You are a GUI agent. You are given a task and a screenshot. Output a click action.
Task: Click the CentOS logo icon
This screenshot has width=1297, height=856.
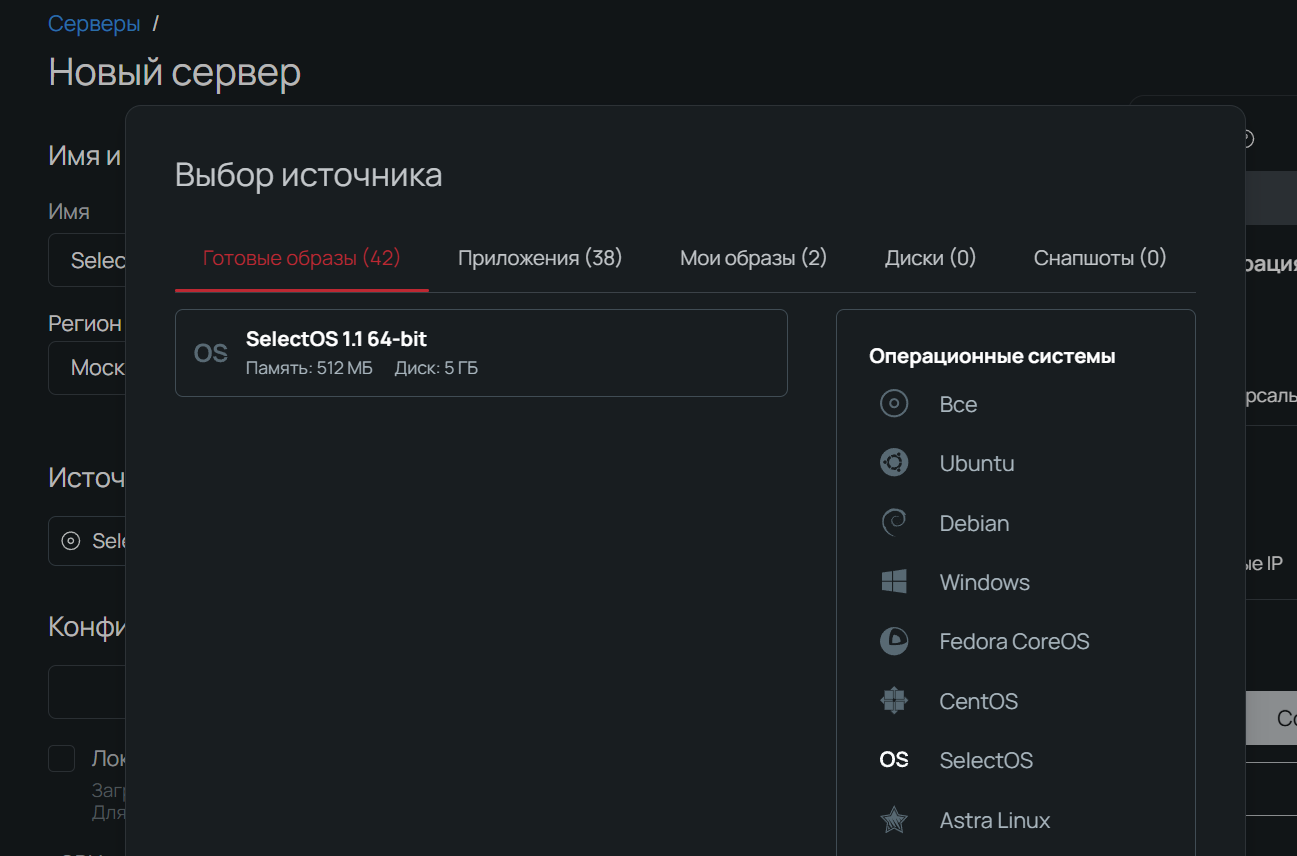(893, 701)
